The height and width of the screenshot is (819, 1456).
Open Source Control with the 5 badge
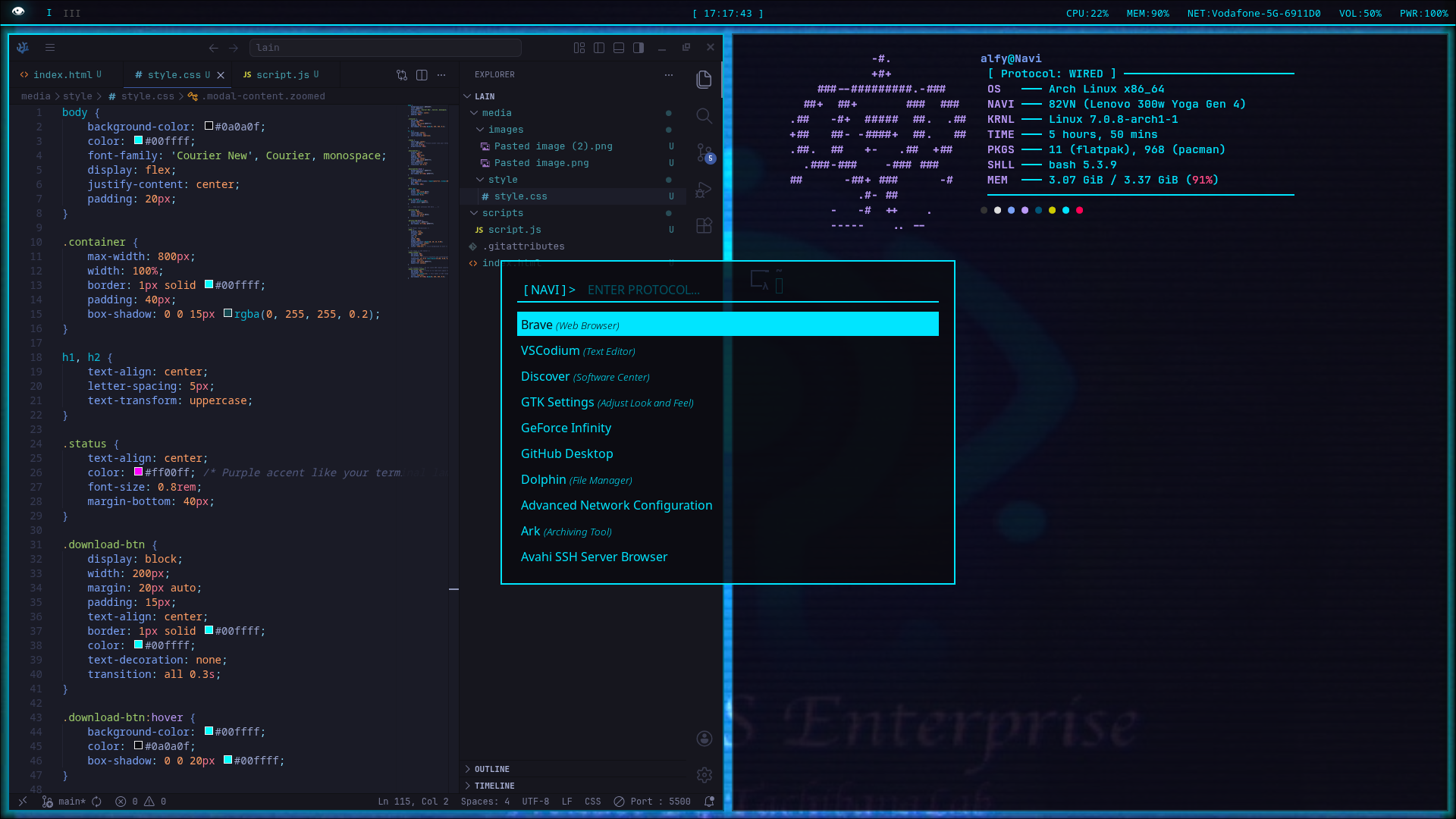[x=705, y=153]
